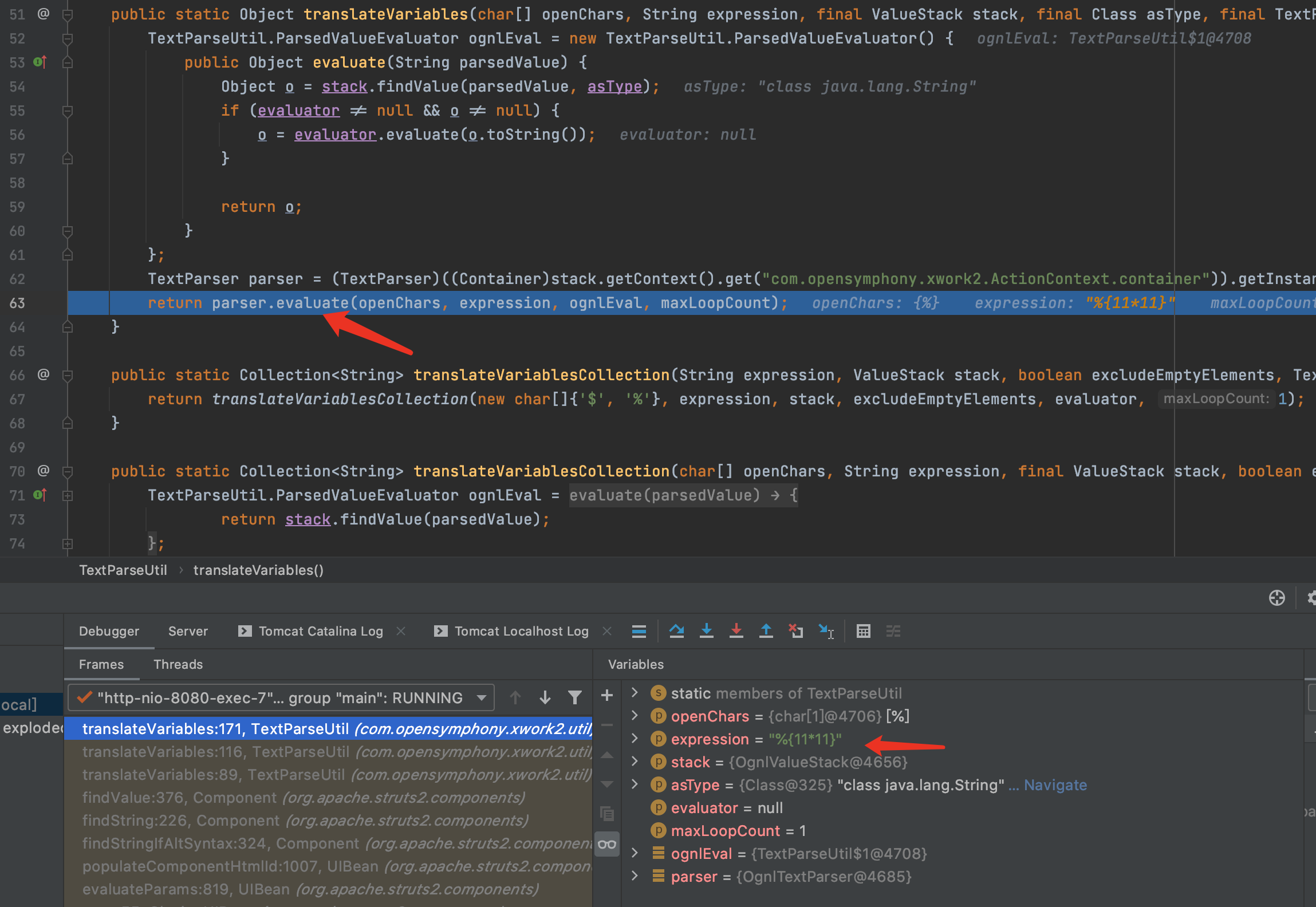Image resolution: width=1316 pixels, height=907 pixels.
Task: Click Show Execution Point icon
Action: pos(639,631)
